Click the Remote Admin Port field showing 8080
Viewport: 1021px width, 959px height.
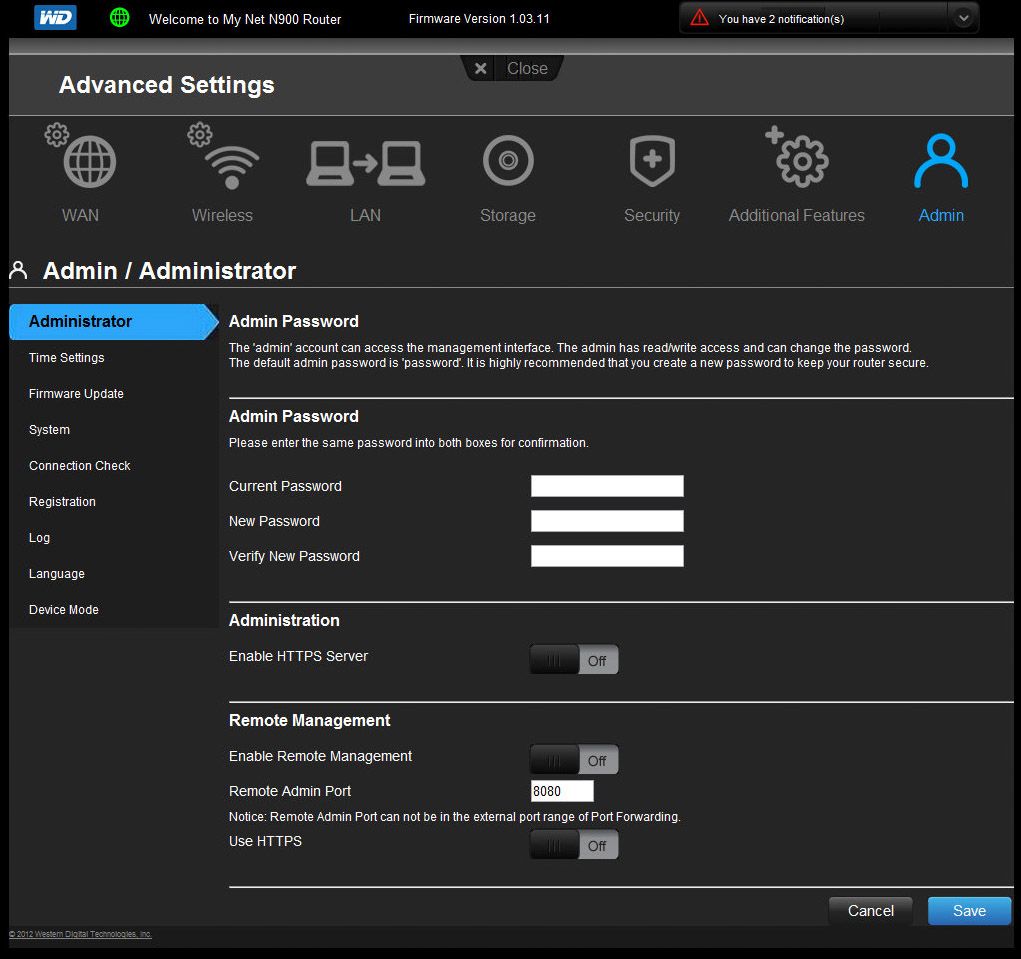pyautogui.click(x=562, y=791)
